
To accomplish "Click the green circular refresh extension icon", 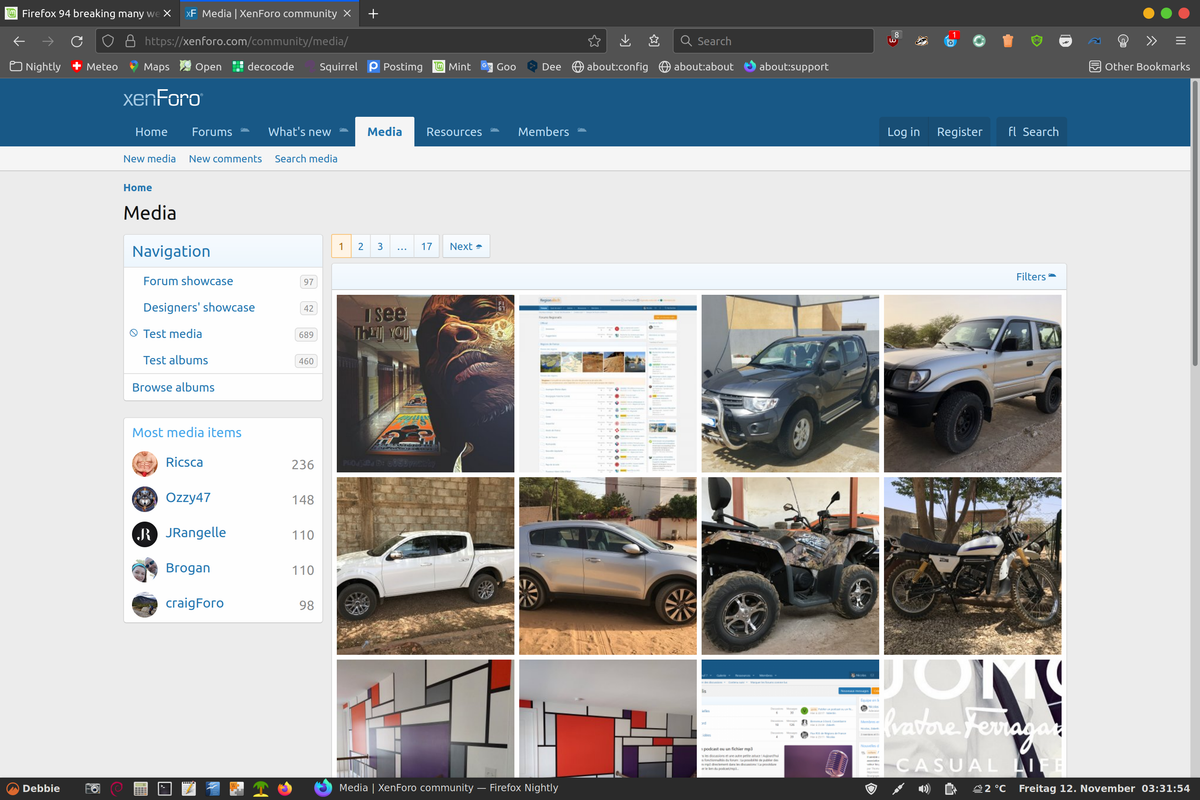I will (979, 41).
